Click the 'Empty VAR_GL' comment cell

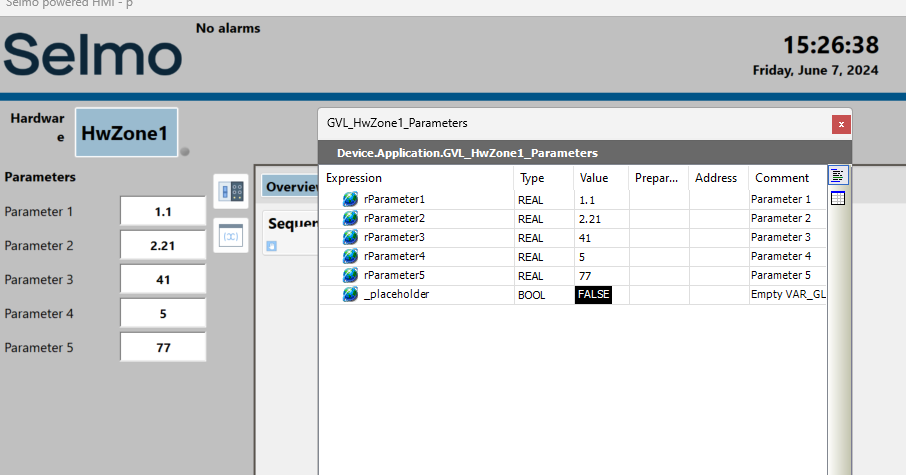click(x=788, y=295)
